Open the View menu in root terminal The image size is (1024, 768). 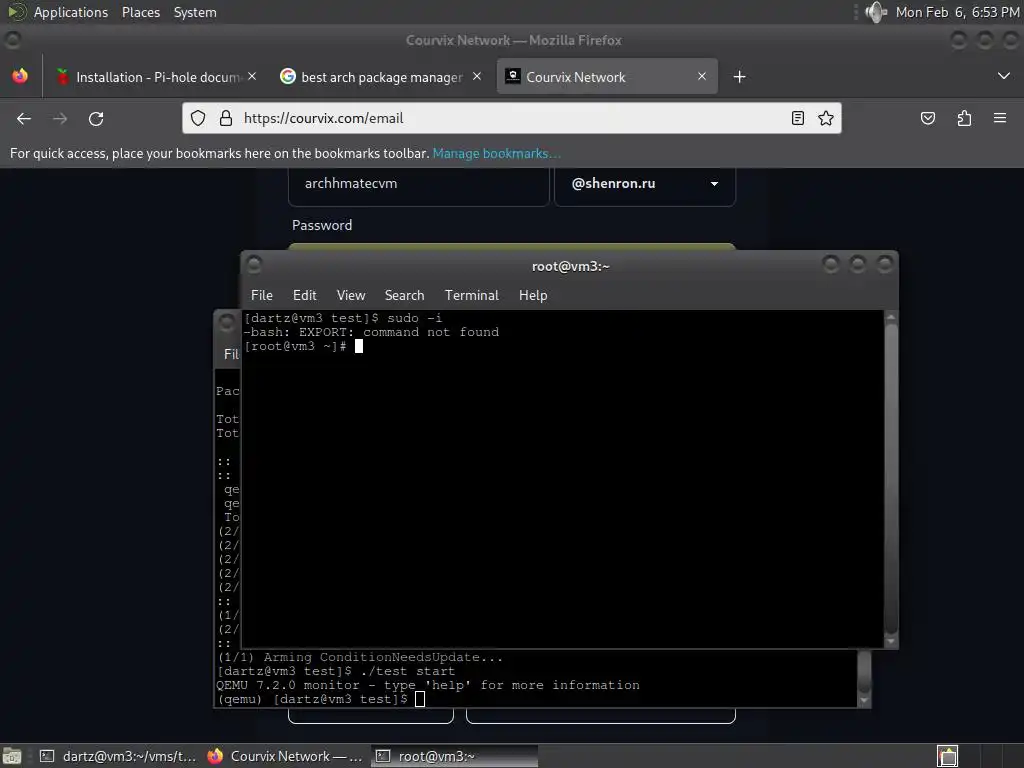tap(351, 295)
